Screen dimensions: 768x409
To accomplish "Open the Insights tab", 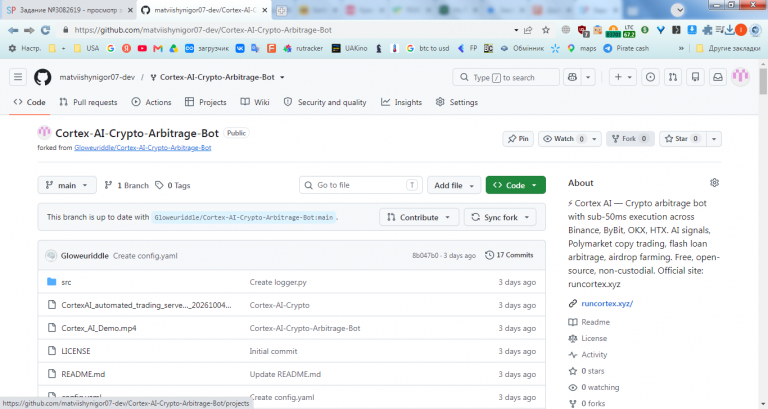I will pyautogui.click(x=401, y=102).
